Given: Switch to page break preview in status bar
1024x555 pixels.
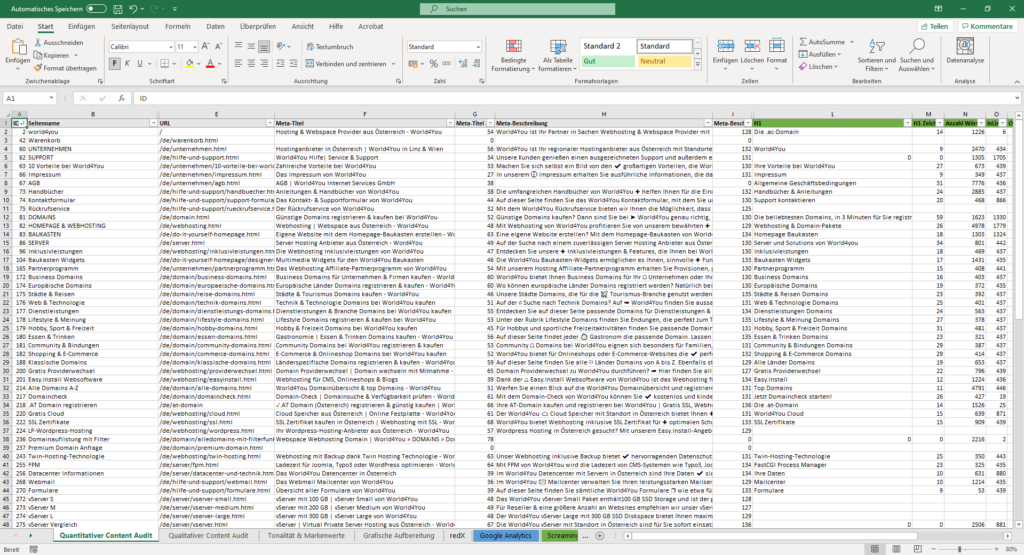Looking at the screenshot, I should [918, 549].
